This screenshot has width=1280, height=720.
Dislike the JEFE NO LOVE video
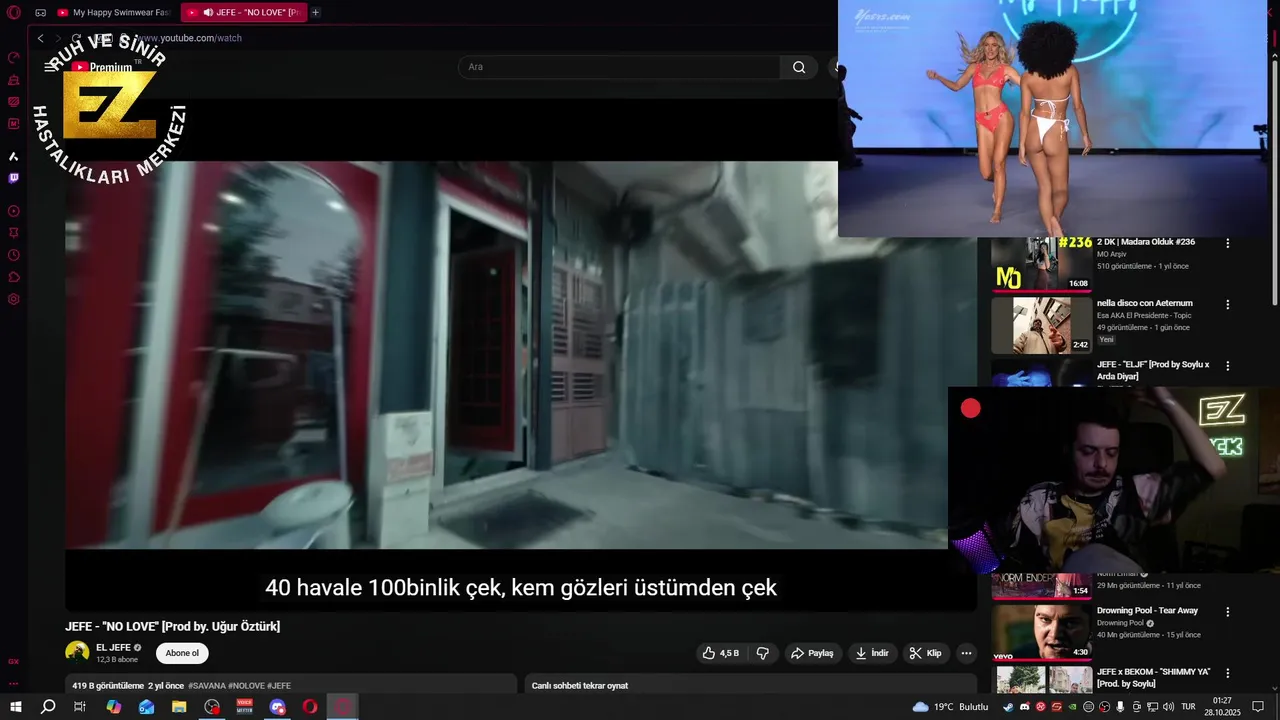tap(763, 653)
